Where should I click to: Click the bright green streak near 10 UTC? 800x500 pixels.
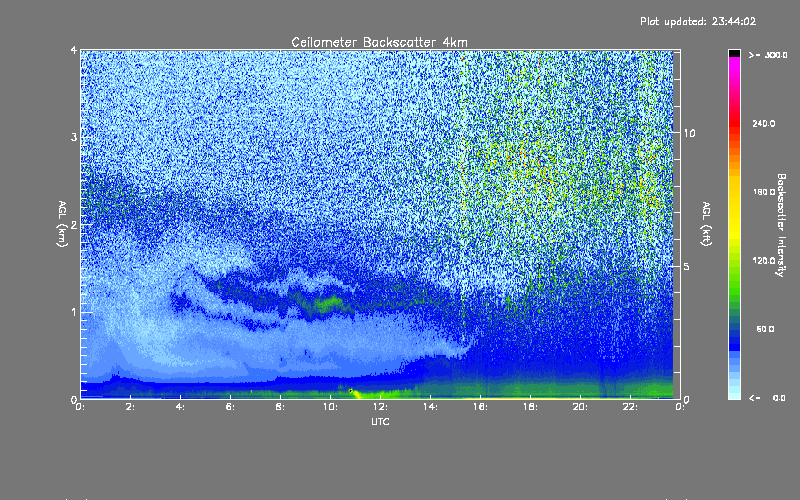(x=327, y=303)
